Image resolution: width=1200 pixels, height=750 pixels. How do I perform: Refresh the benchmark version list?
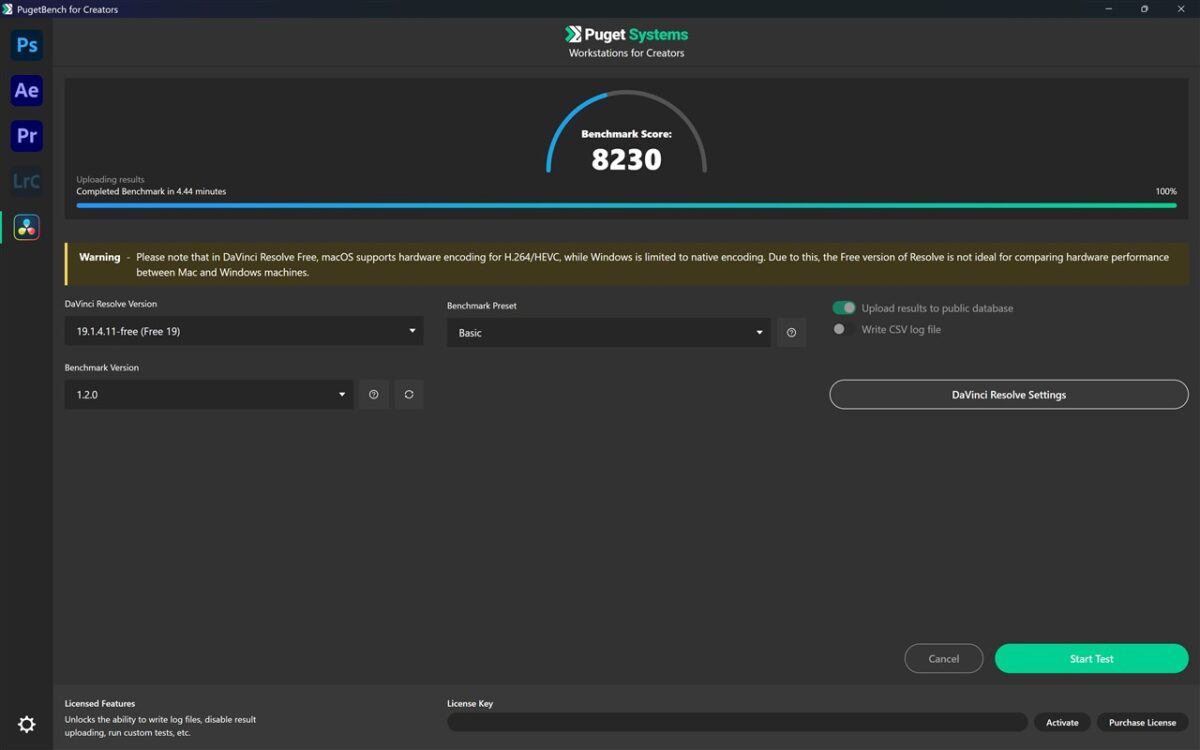pyautogui.click(x=409, y=395)
